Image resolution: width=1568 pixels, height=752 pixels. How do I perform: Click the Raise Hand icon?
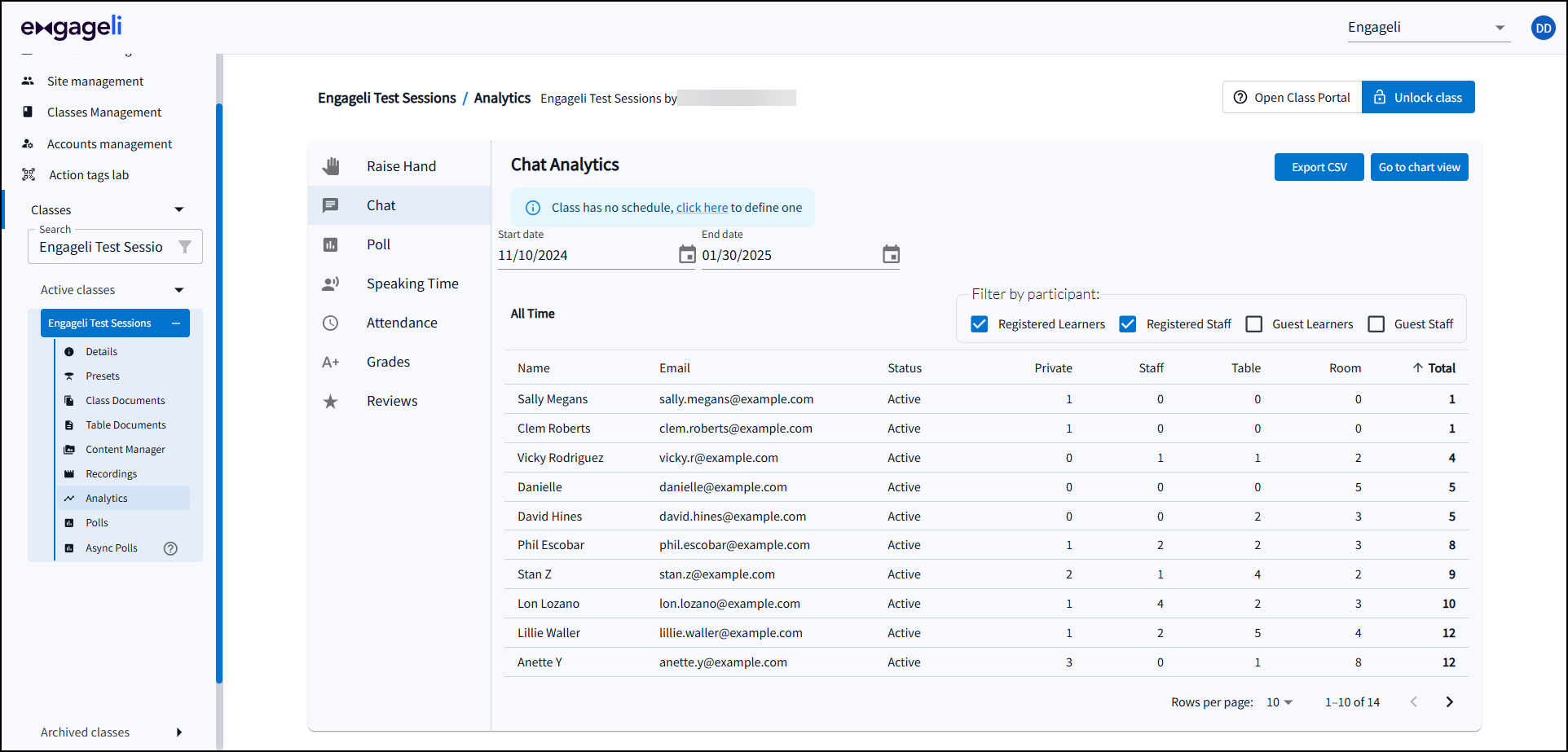point(330,166)
